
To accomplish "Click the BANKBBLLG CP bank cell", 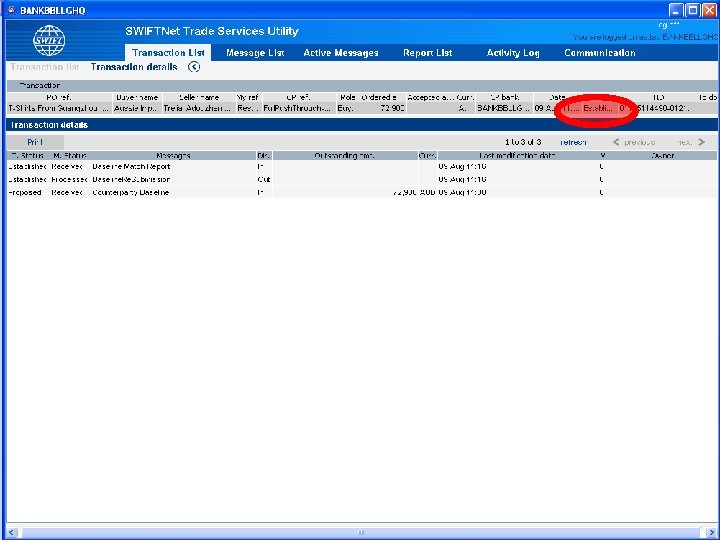I will (504, 108).
